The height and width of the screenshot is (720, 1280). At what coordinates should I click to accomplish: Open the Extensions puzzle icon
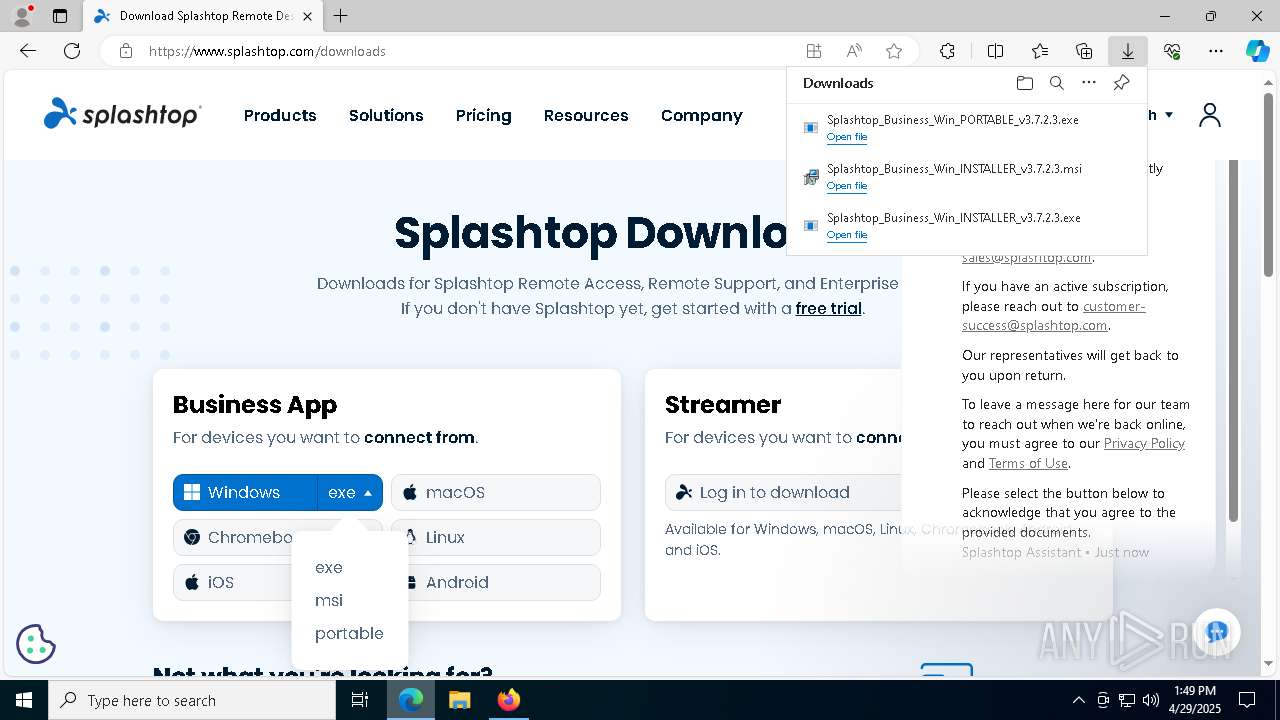(x=947, y=51)
